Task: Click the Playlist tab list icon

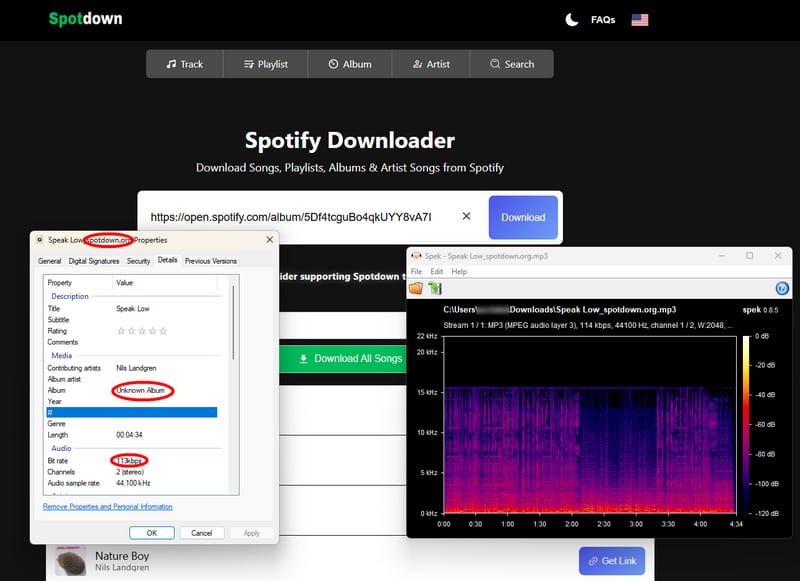Action: (x=248, y=64)
